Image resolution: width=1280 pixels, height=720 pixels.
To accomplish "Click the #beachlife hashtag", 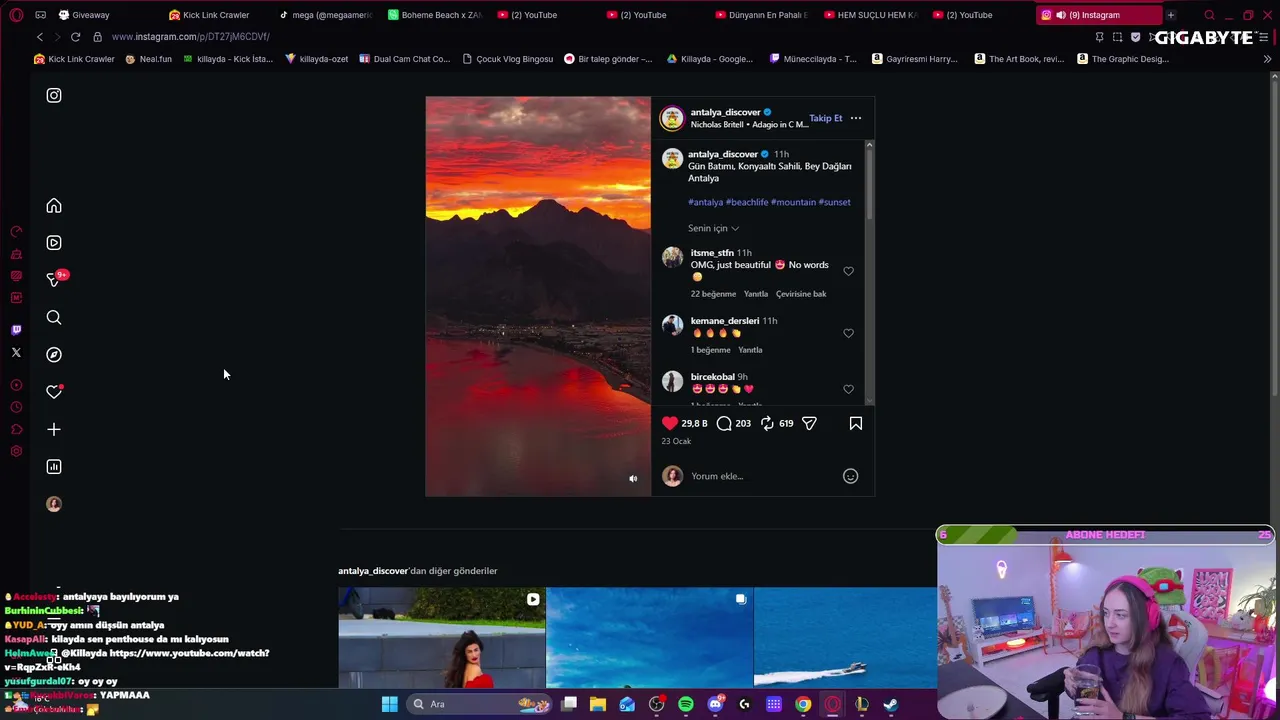I will pyautogui.click(x=747, y=203).
